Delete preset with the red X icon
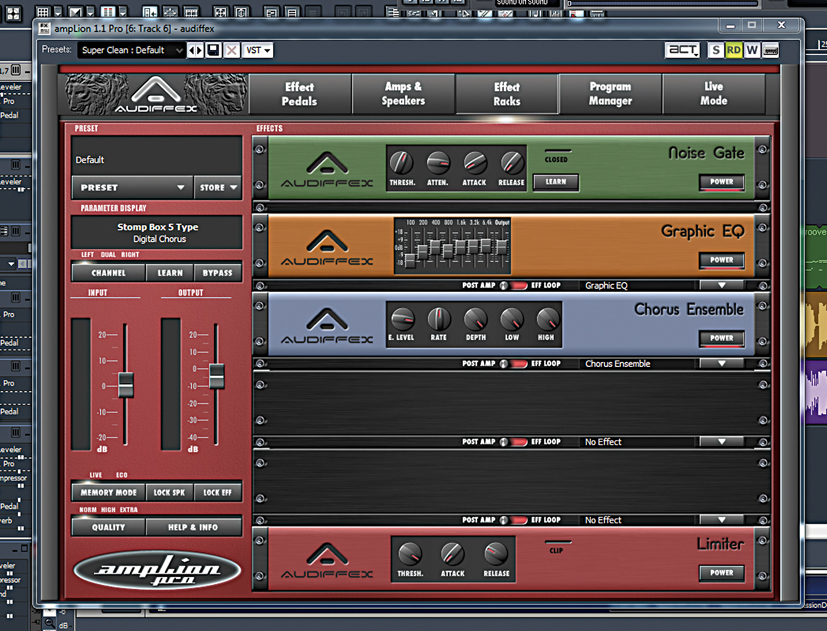 tap(231, 50)
